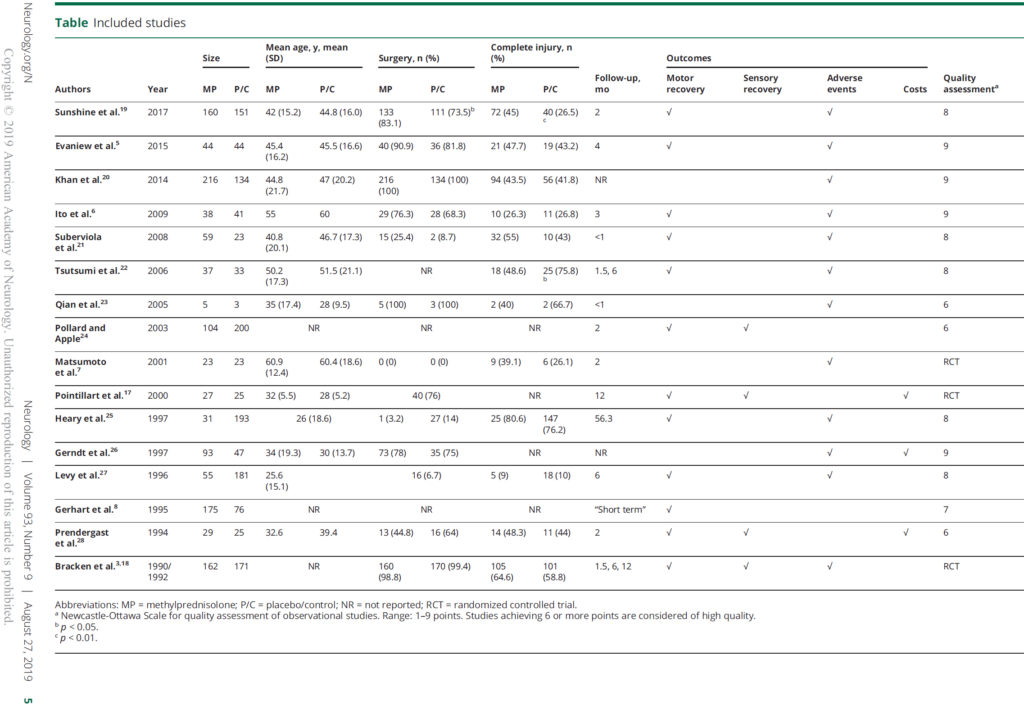
Task: Select '94 (43.5)' complete injury cell
Action: (x=508, y=180)
